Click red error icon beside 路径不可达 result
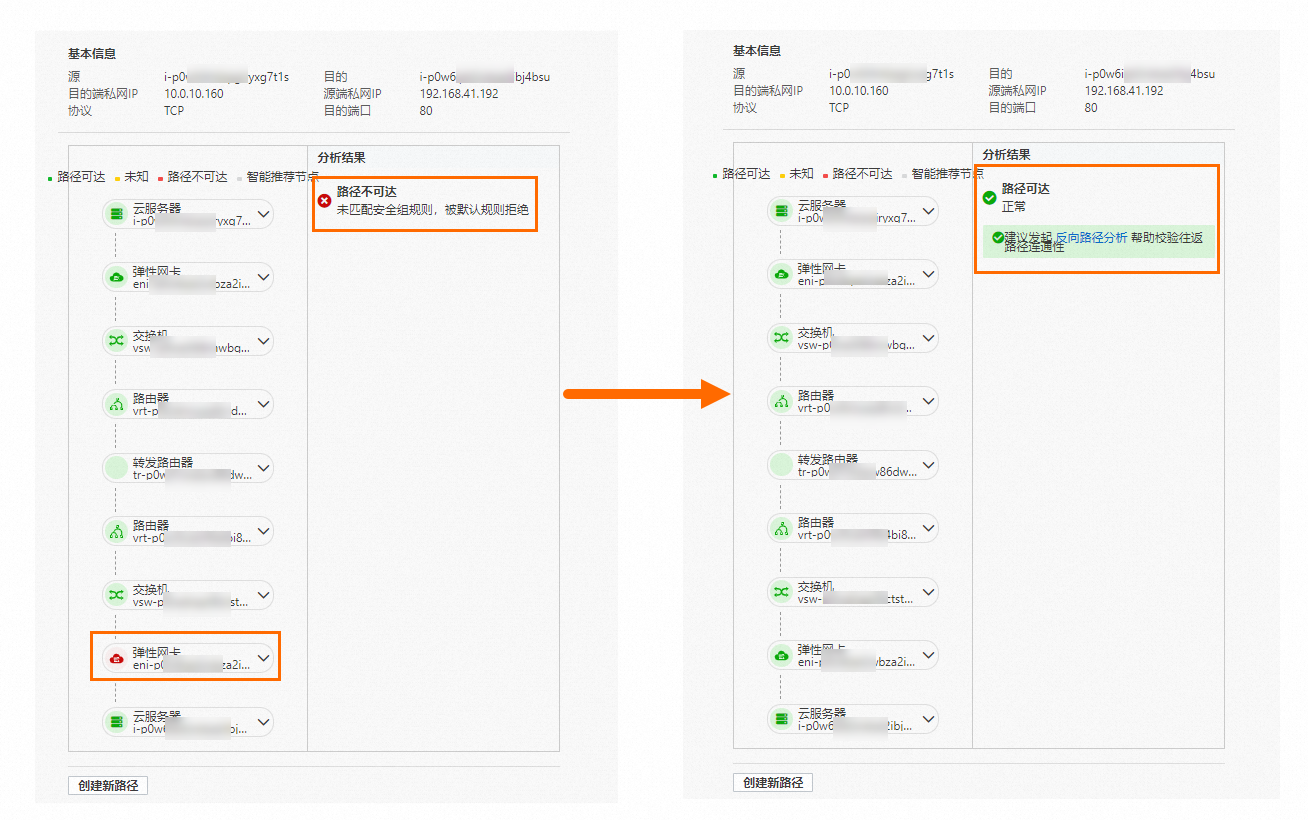Image resolution: width=1308 pixels, height=820 pixels. coord(324,200)
